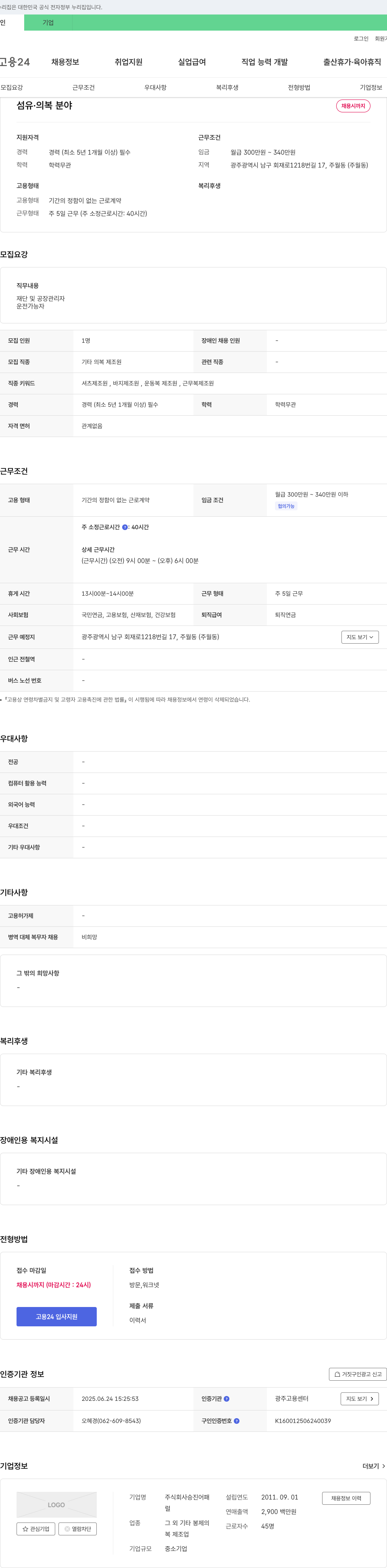Open help icon beside 주 소정근로시간
This screenshot has width=387, height=1568.
click(125, 527)
